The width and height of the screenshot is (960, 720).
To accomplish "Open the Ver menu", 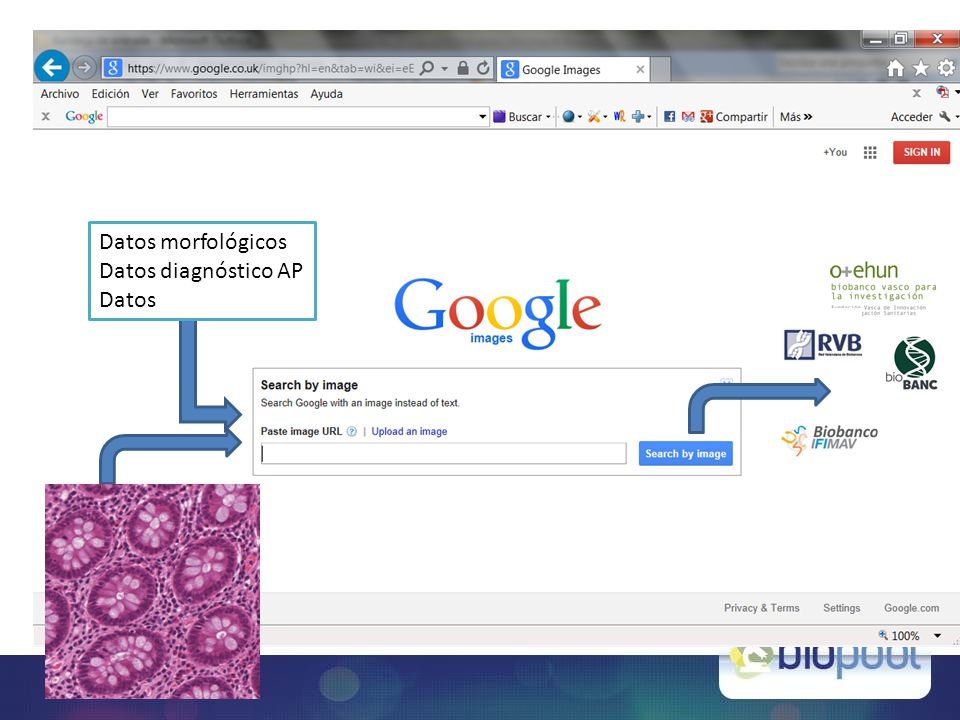I will 150,94.
